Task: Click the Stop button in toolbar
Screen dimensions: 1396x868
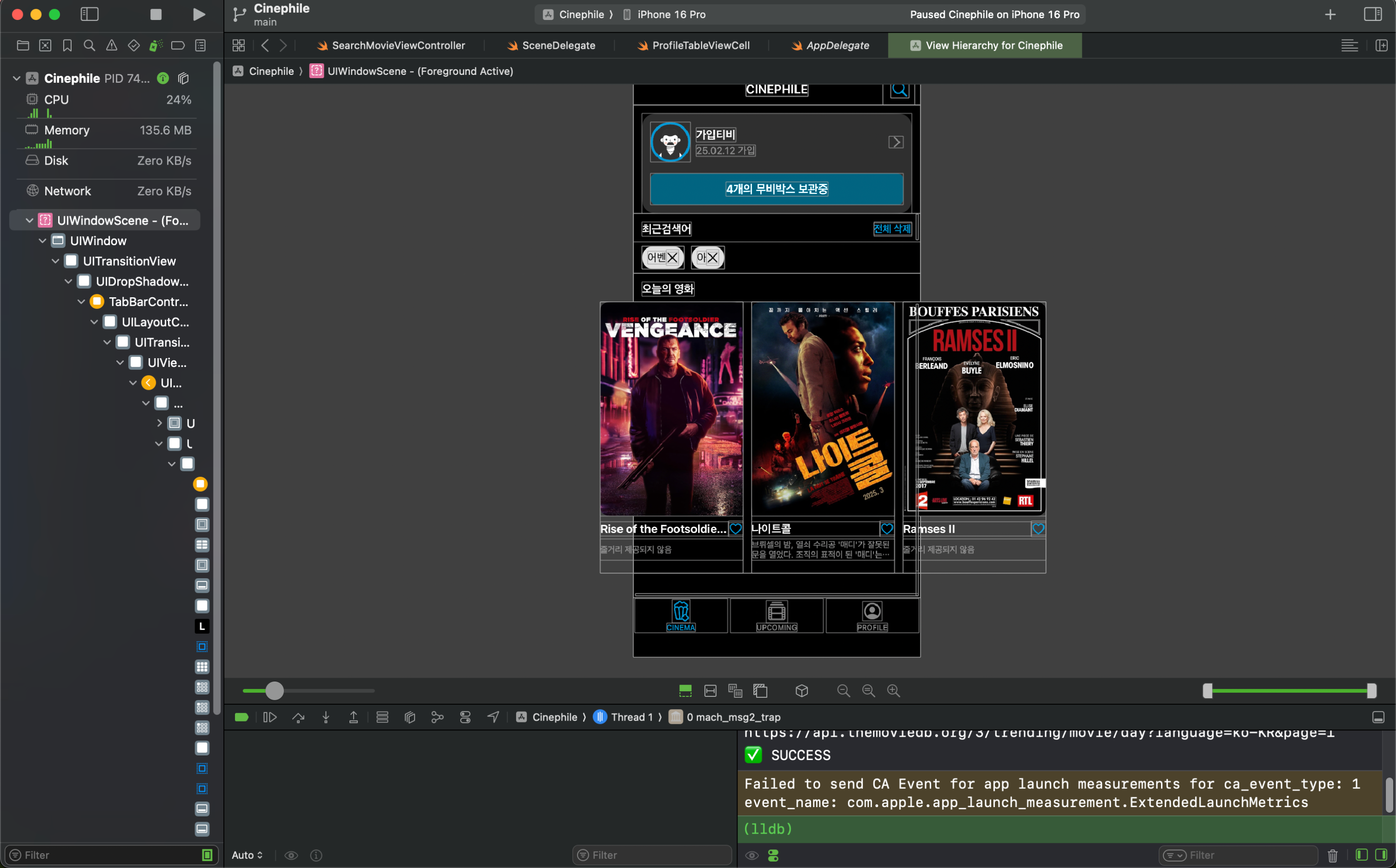Action: coord(155,14)
